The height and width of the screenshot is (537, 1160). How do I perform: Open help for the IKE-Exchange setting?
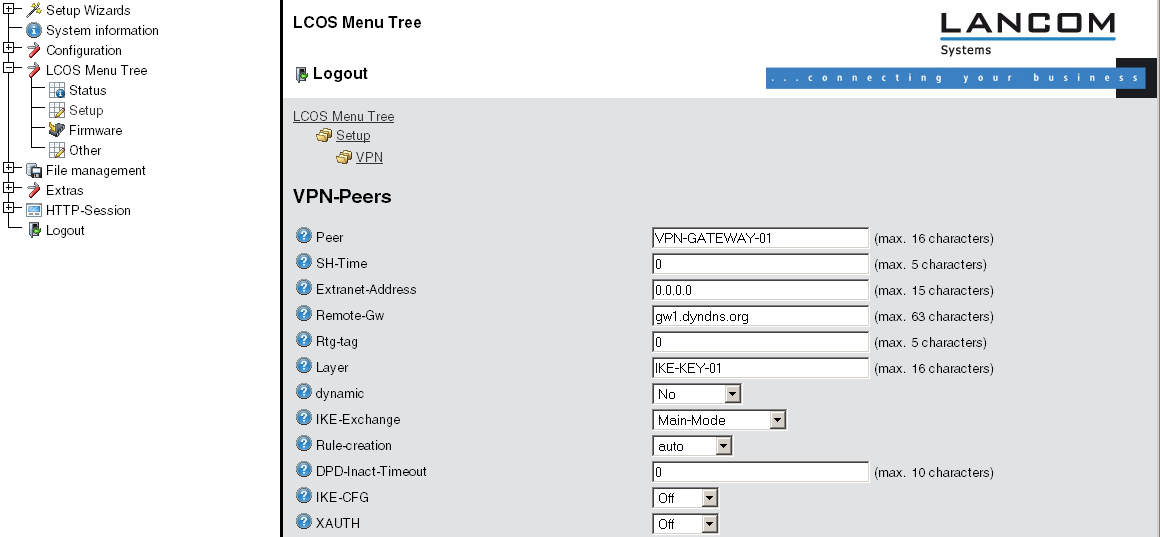304,419
